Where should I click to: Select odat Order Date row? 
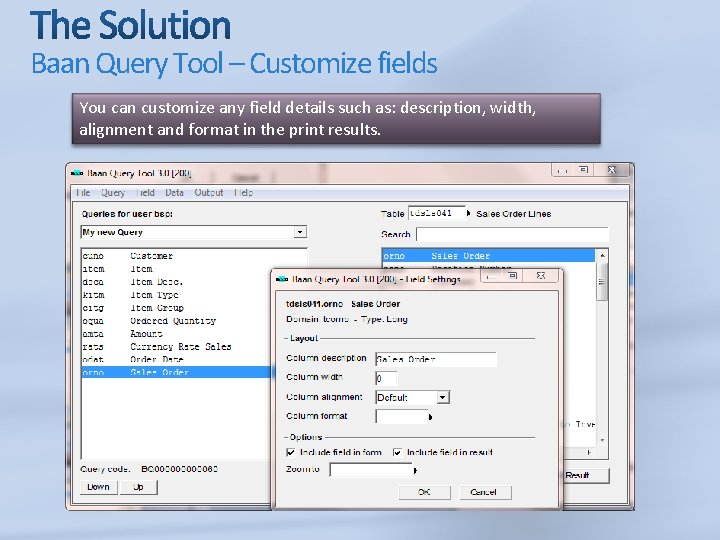(176, 359)
